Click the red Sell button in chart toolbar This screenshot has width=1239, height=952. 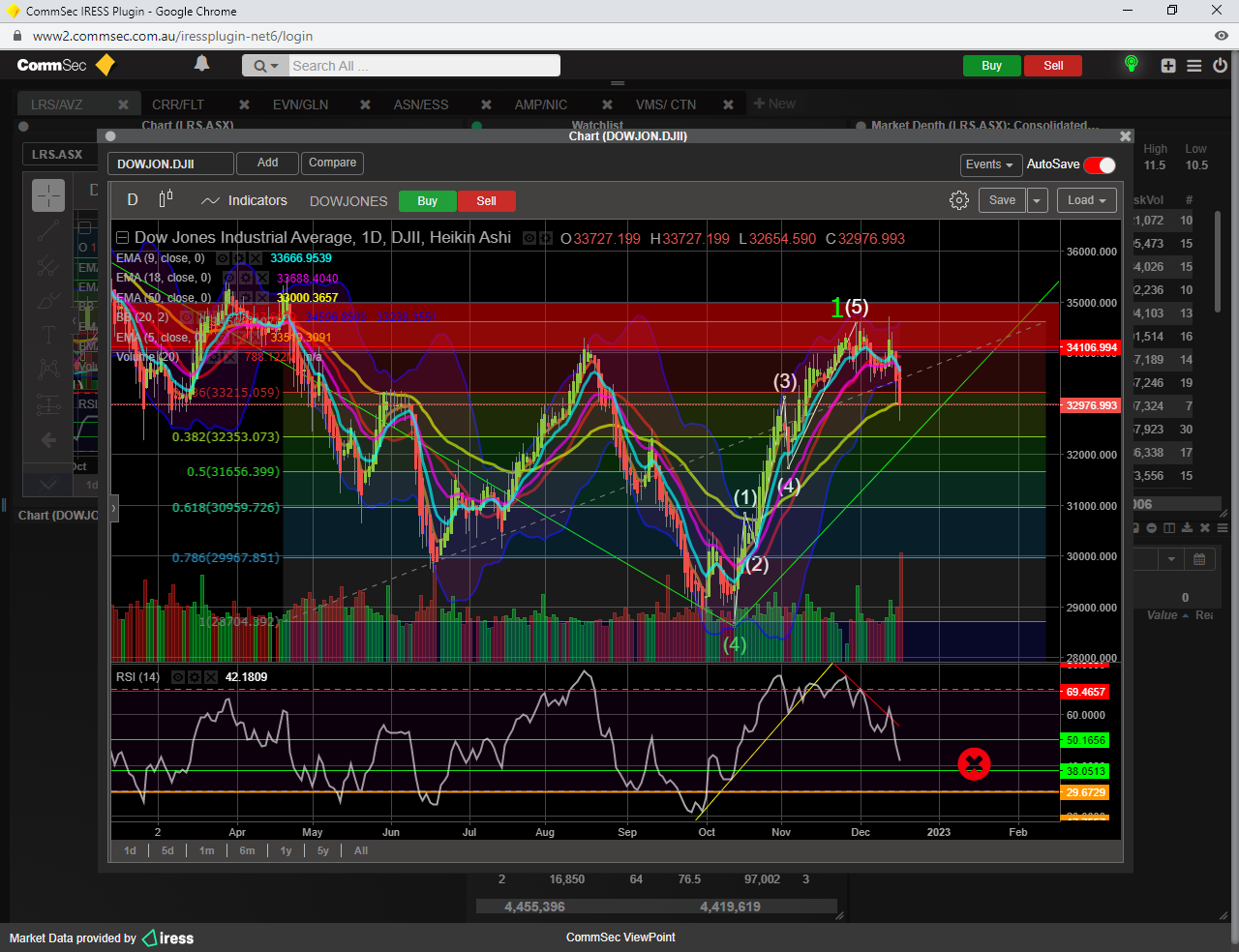486,201
